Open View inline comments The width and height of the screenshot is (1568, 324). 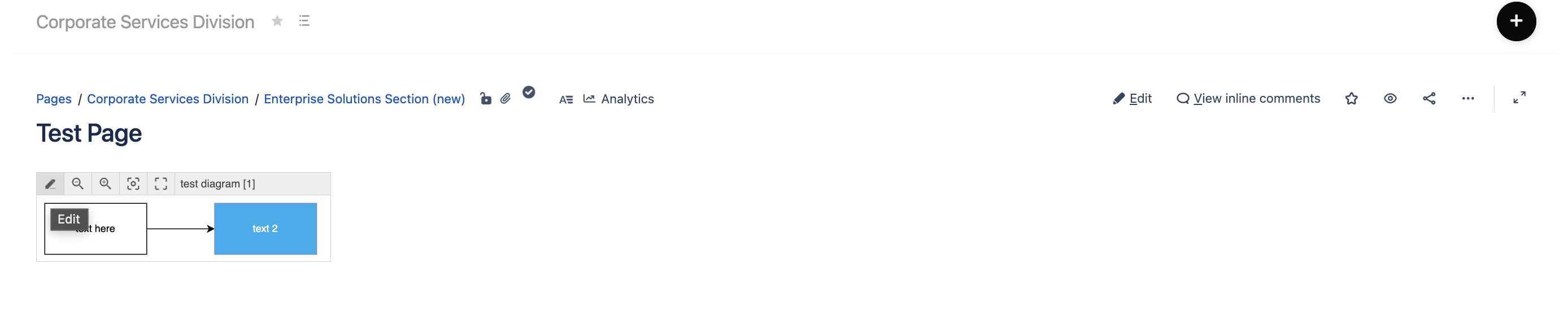click(1248, 98)
